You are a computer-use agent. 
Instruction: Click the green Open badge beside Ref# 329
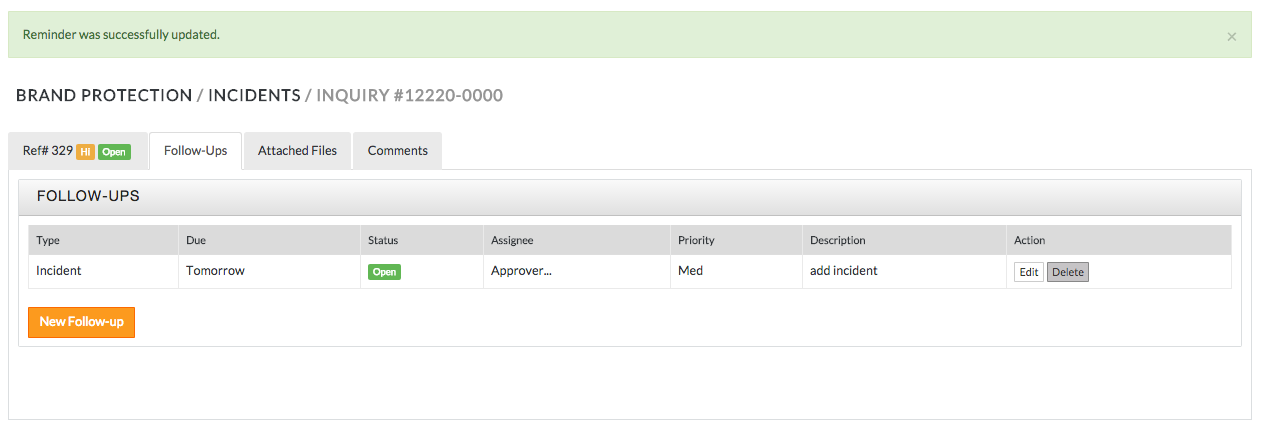coord(114,152)
